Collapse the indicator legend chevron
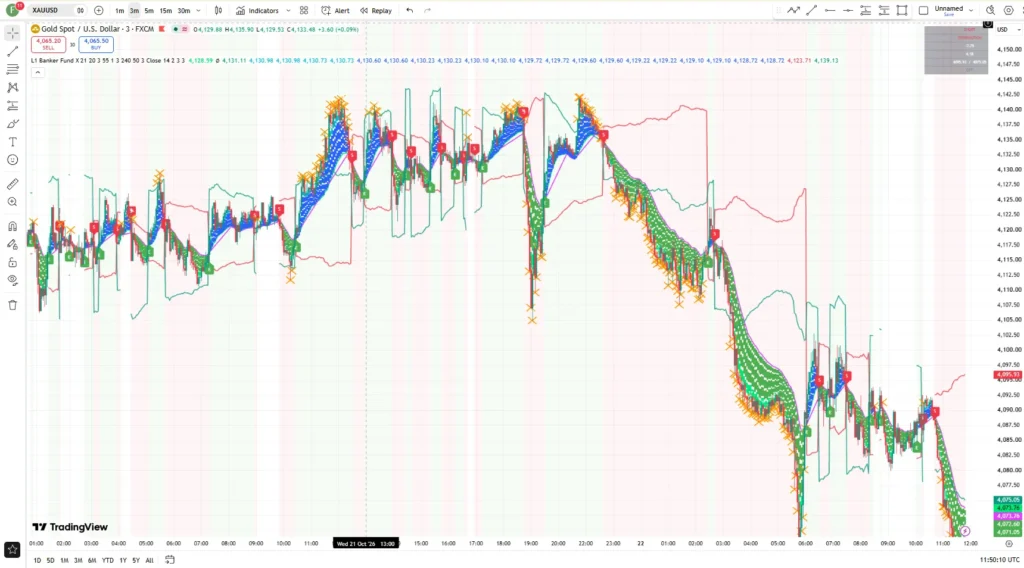This screenshot has height=568, width=1024. pyautogui.click(x=38, y=72)
